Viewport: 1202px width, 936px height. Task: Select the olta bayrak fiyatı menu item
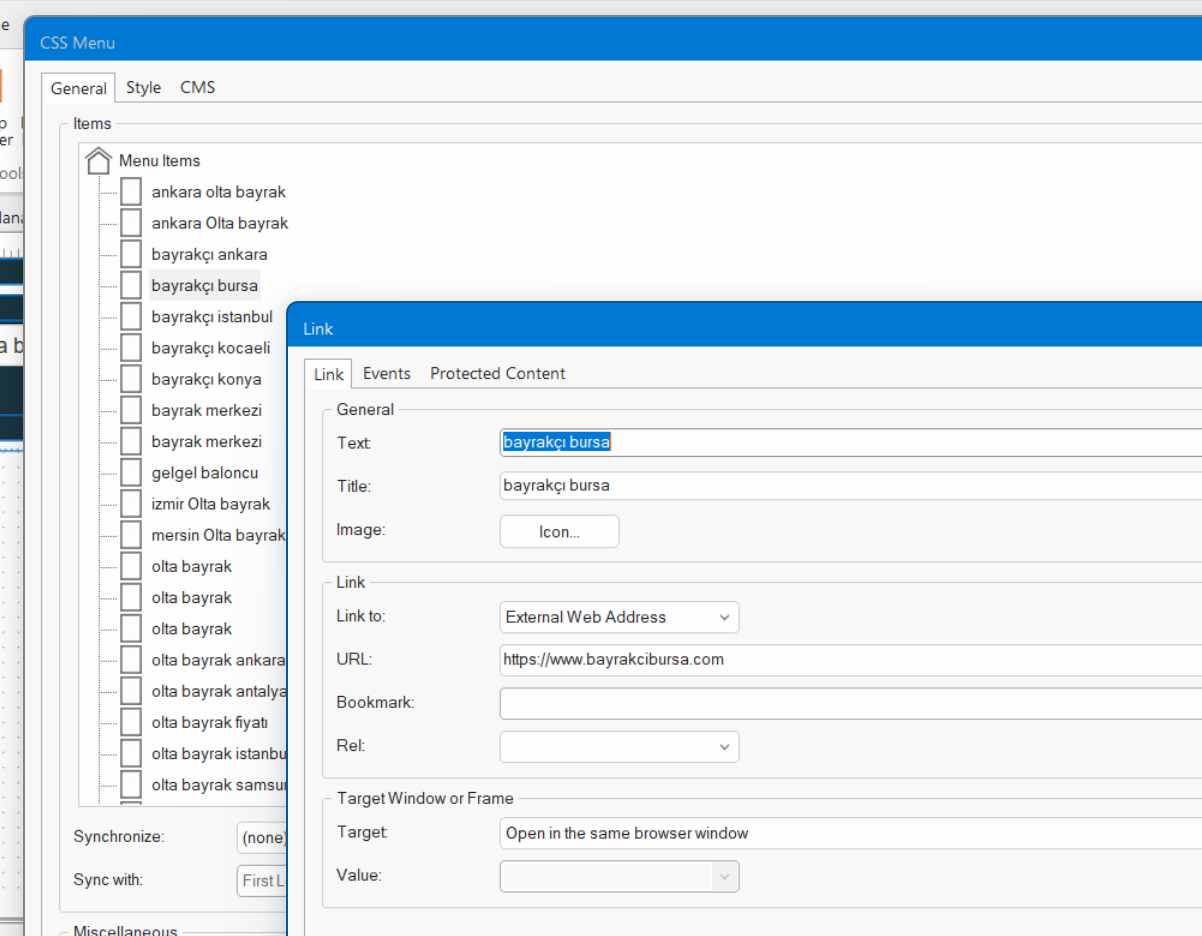click(210, 722)
